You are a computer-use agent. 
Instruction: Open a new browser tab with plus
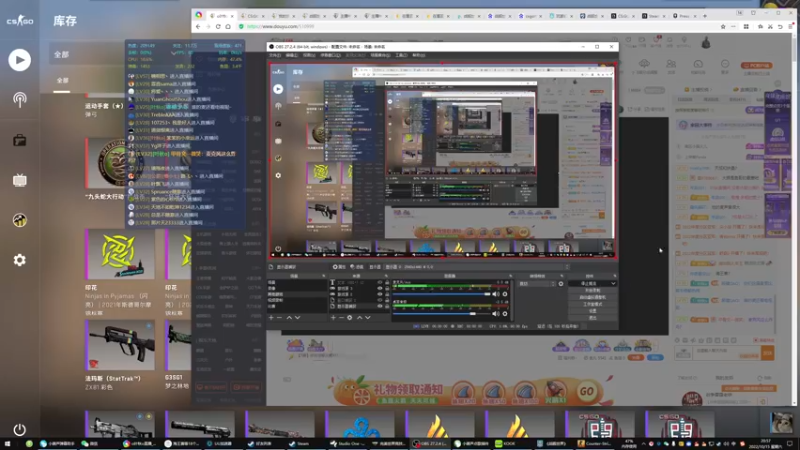tap(705, 16)
